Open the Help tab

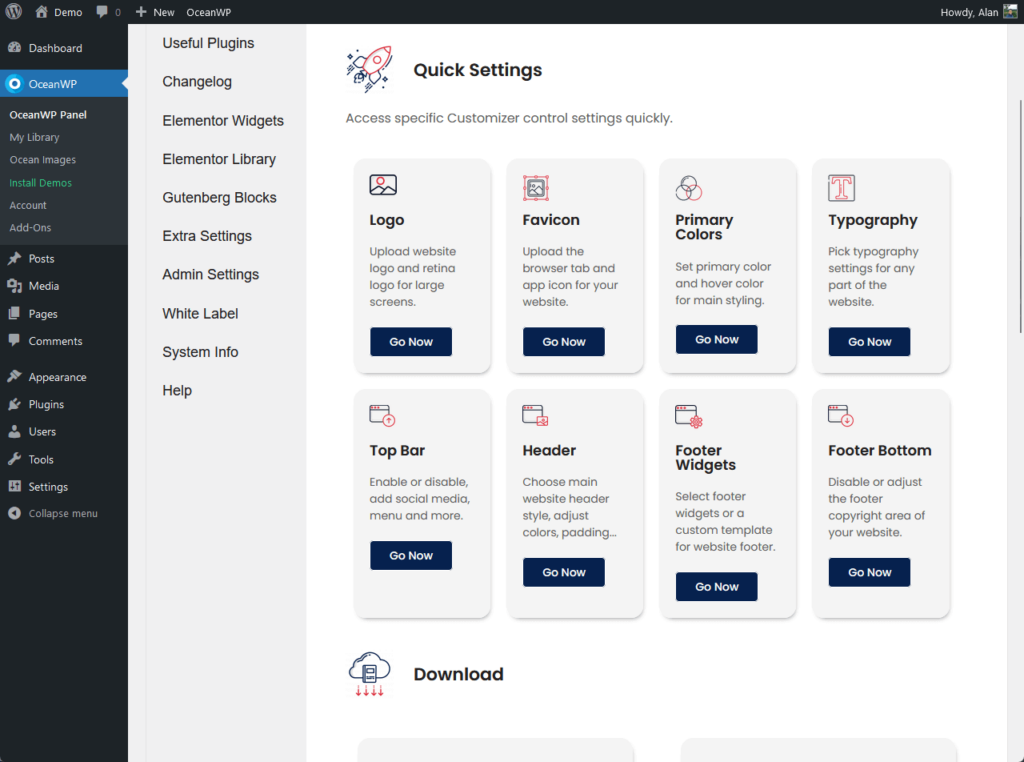coord(177,390)
